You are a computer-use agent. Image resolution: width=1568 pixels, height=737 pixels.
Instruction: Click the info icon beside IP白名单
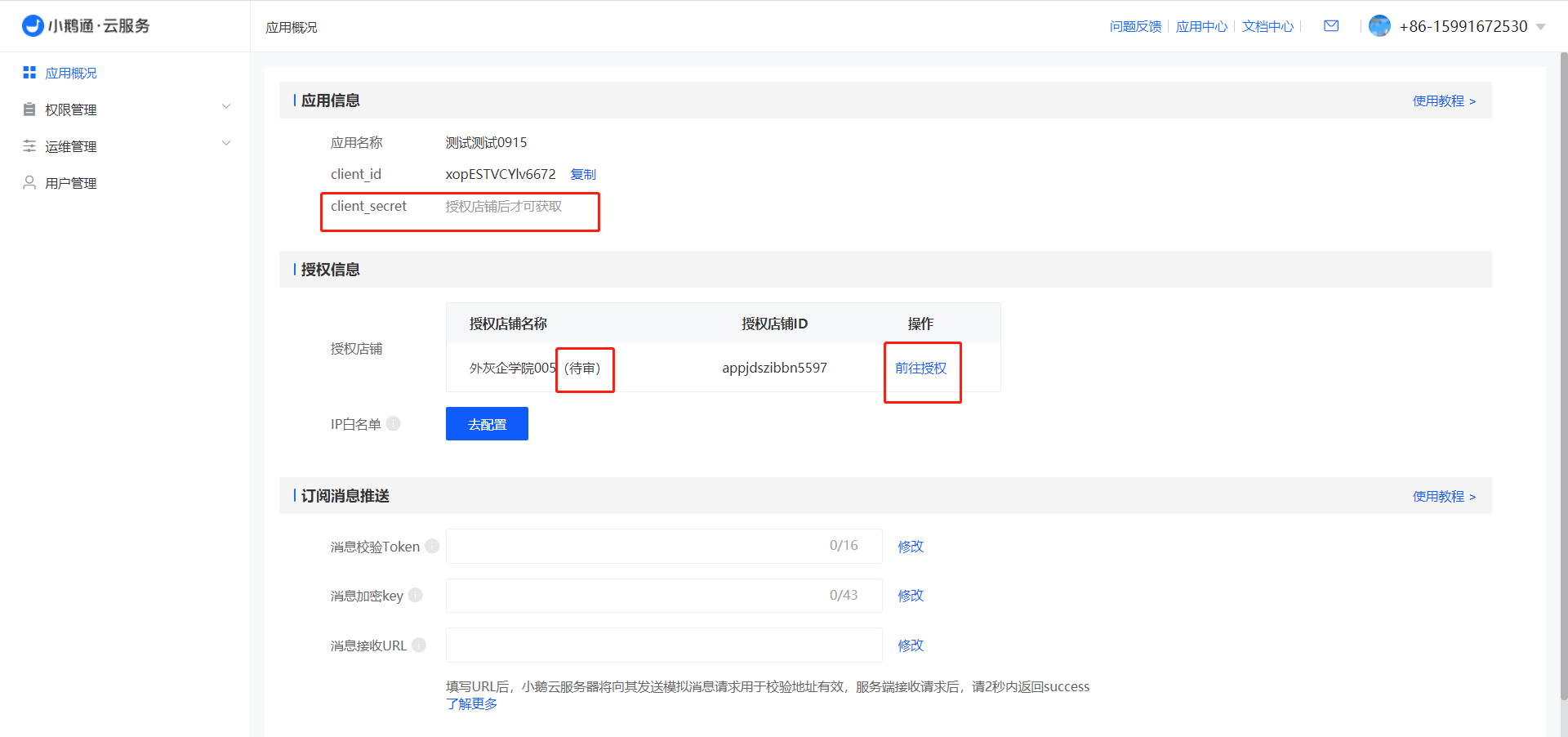click(394, 423)
